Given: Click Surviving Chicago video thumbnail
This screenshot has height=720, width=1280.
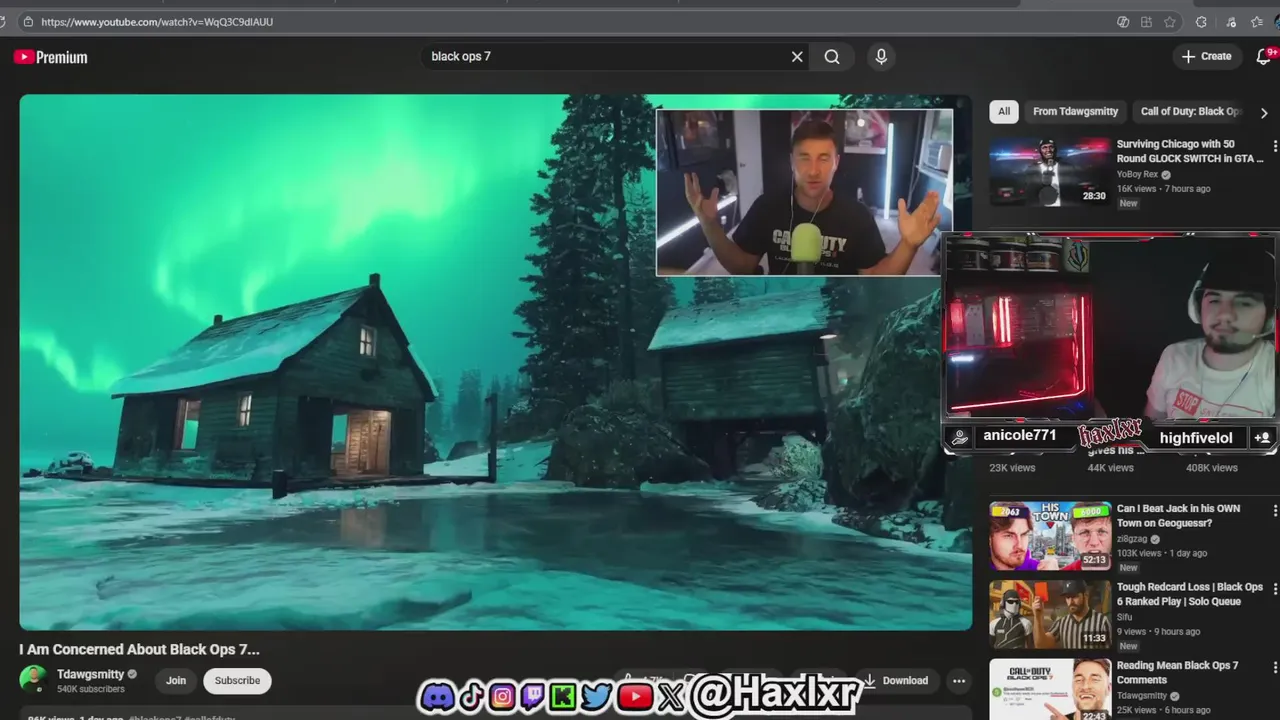Looking at the screenshot, I should (x=1050, y=172).
